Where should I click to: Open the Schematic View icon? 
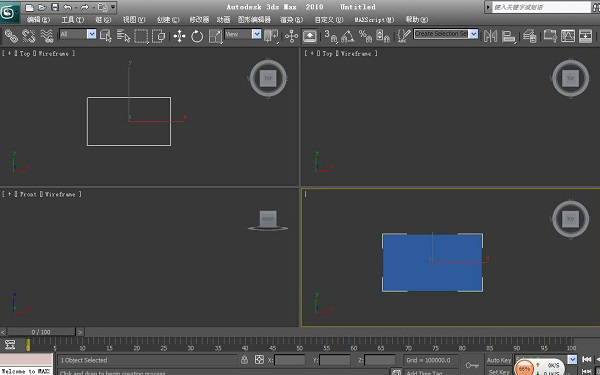tap(585, 36)
